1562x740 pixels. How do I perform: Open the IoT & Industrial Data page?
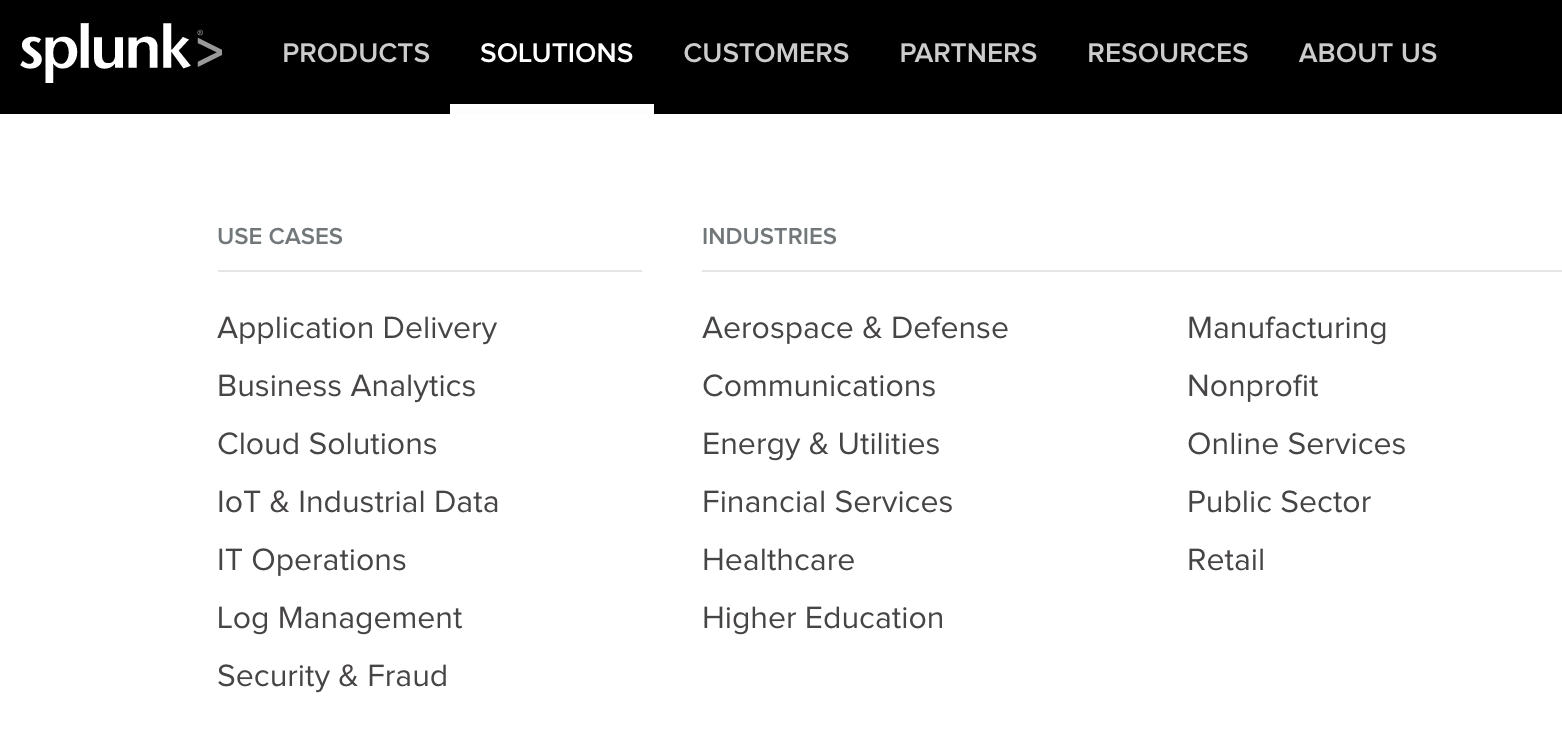point(357,501)
